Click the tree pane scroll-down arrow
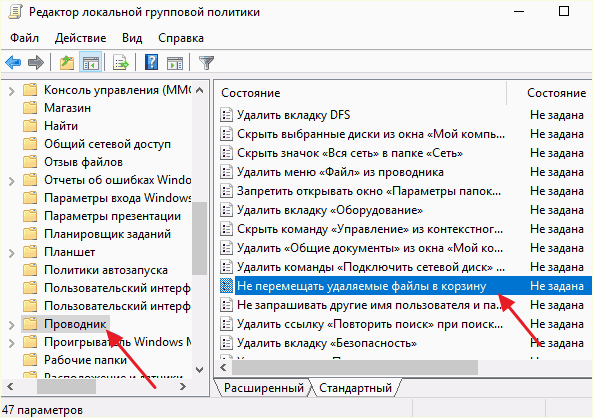The image size is (593, 418). coord(200,369)
